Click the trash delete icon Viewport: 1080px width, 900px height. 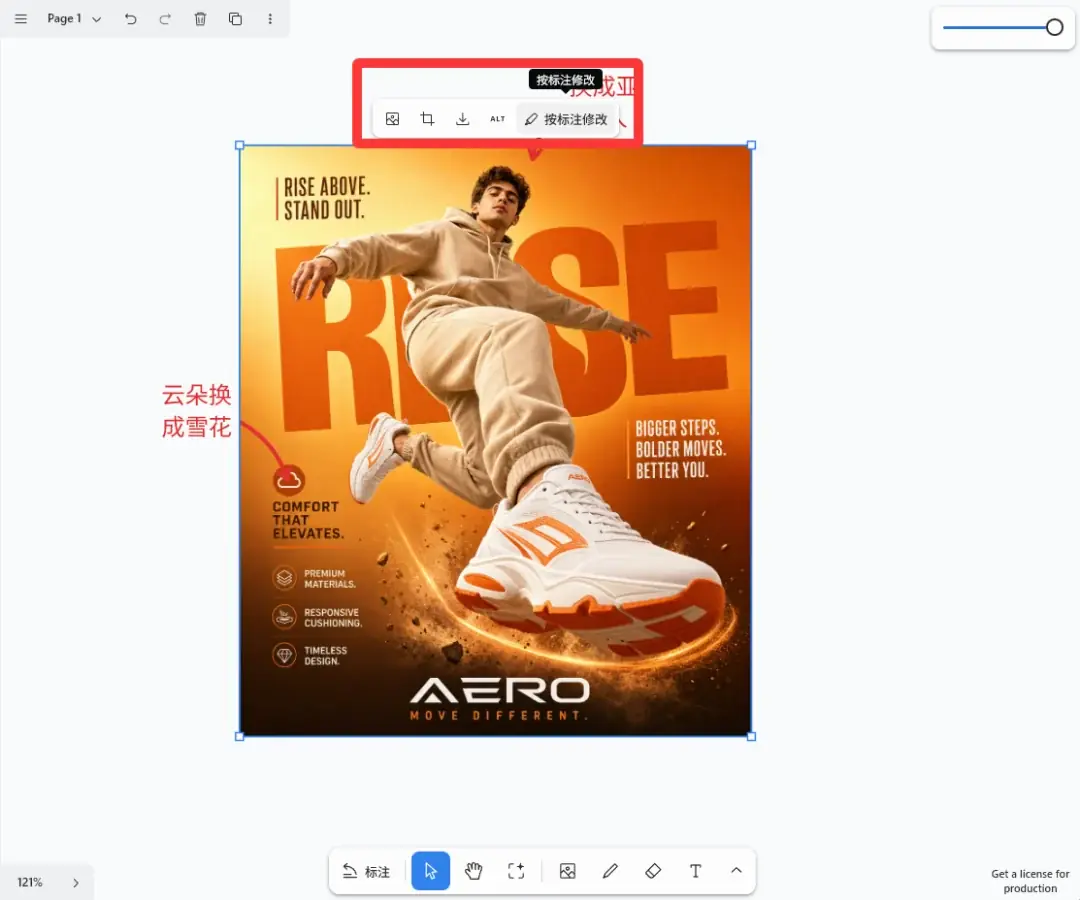pos(200,19)
